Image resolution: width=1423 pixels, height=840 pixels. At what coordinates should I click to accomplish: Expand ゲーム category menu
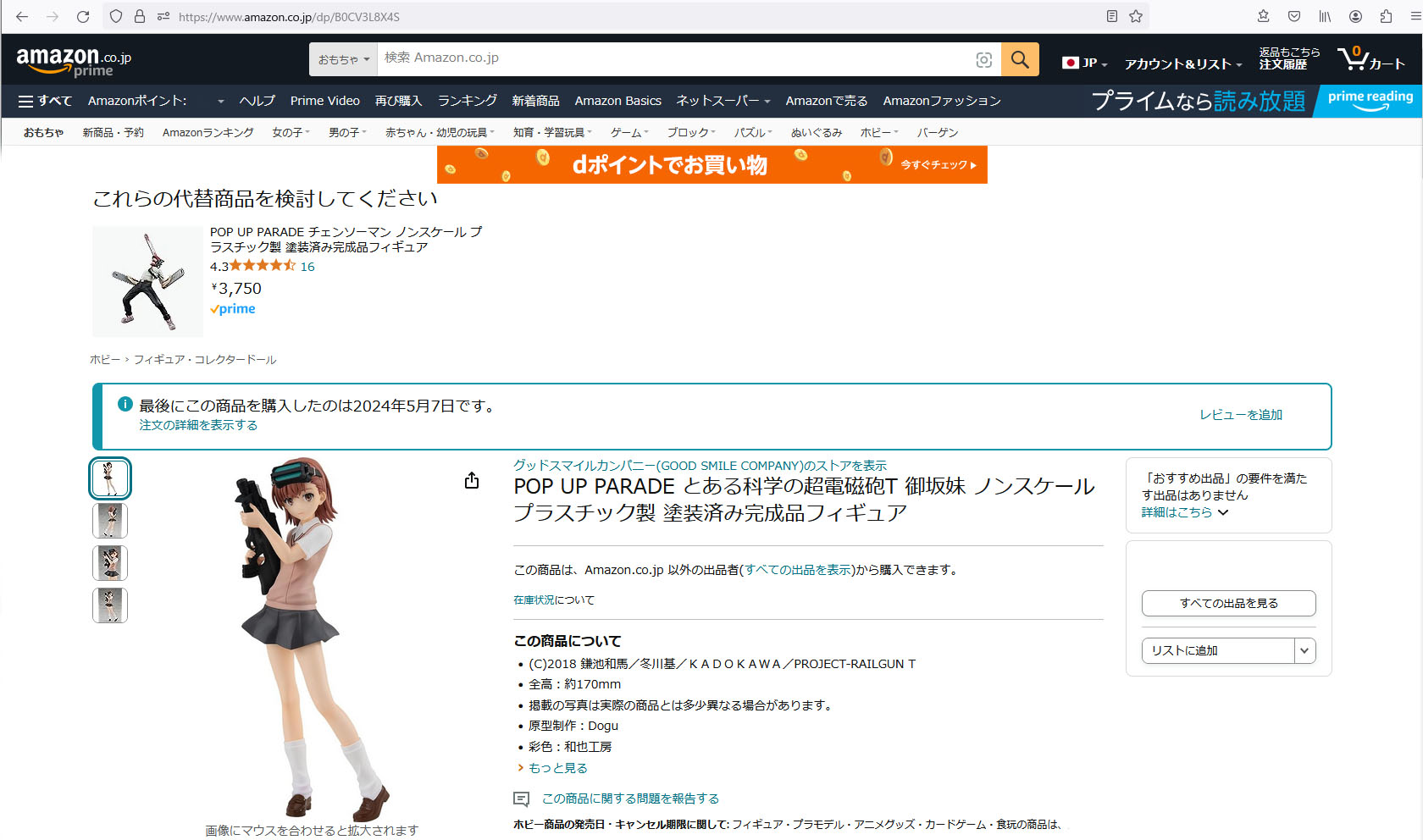(x=629, y=132)
